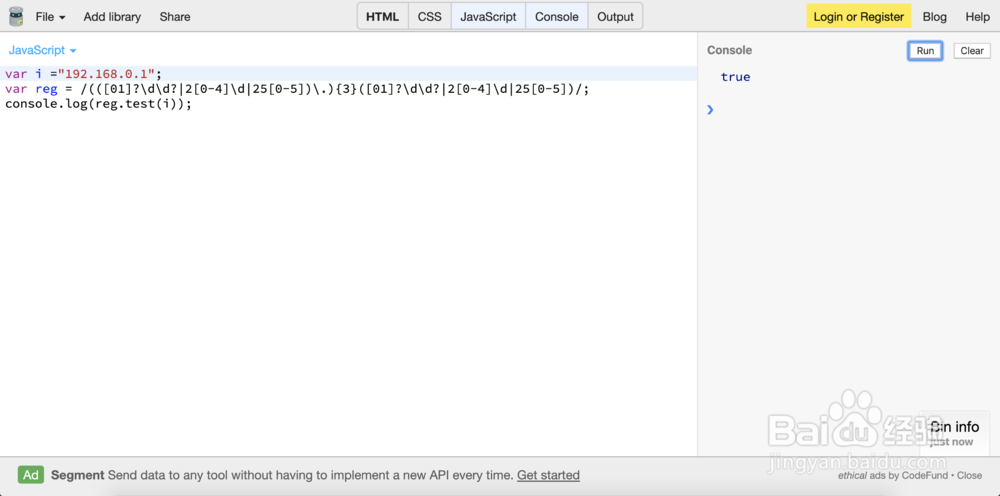Click the green Ad badge icon
Screen dimensions: 1000x496
point(31,475)
